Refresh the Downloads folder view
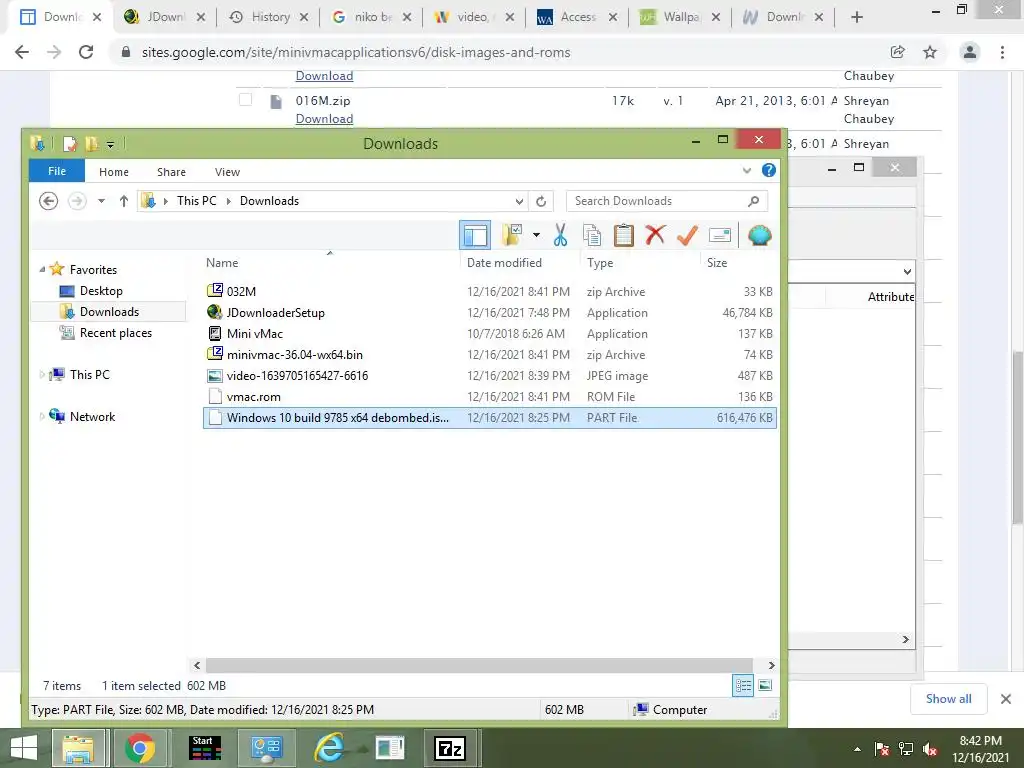This screenshot has height=768, width=1024. click(x=541, y=201)
